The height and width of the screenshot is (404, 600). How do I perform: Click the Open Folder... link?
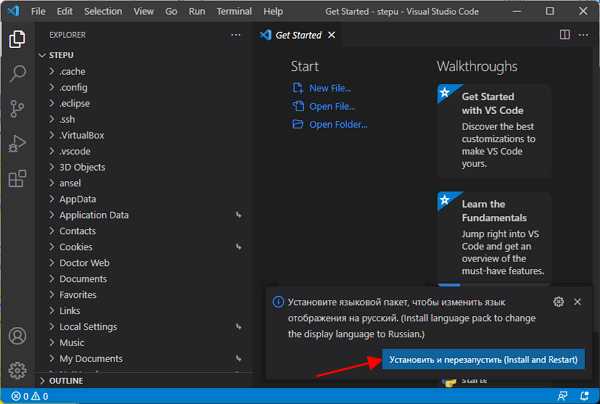pyautogui.click(x=338, y=124)
